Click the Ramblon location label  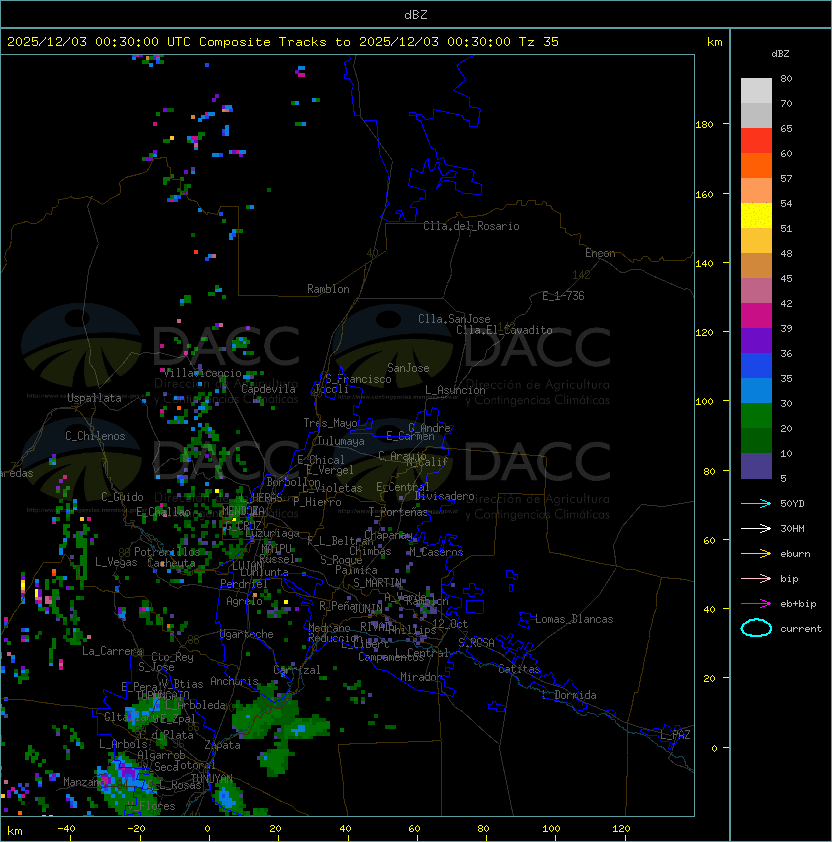(328, 289)
